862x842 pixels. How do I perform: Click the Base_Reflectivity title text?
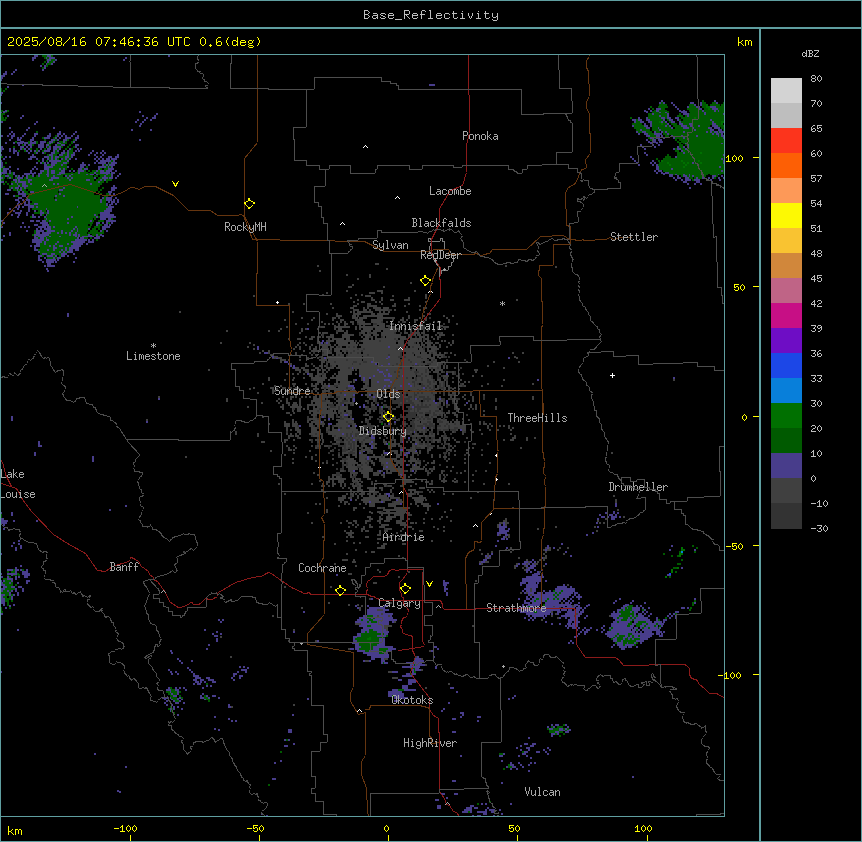tap(430, 15)
